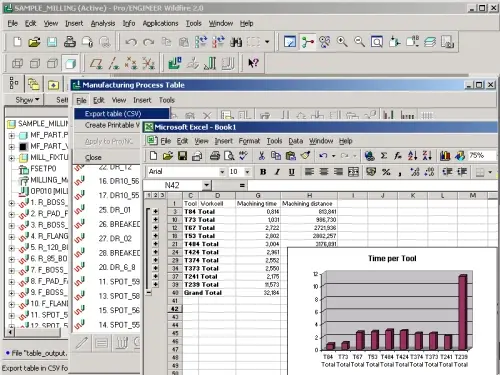Click the Percent Style icon in Excel
Screen dimensions: 500x375
tap(386, 172)
